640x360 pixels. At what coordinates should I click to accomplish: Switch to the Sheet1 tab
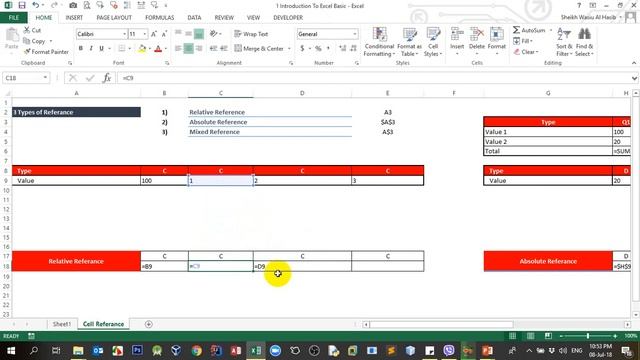[62, 324]
